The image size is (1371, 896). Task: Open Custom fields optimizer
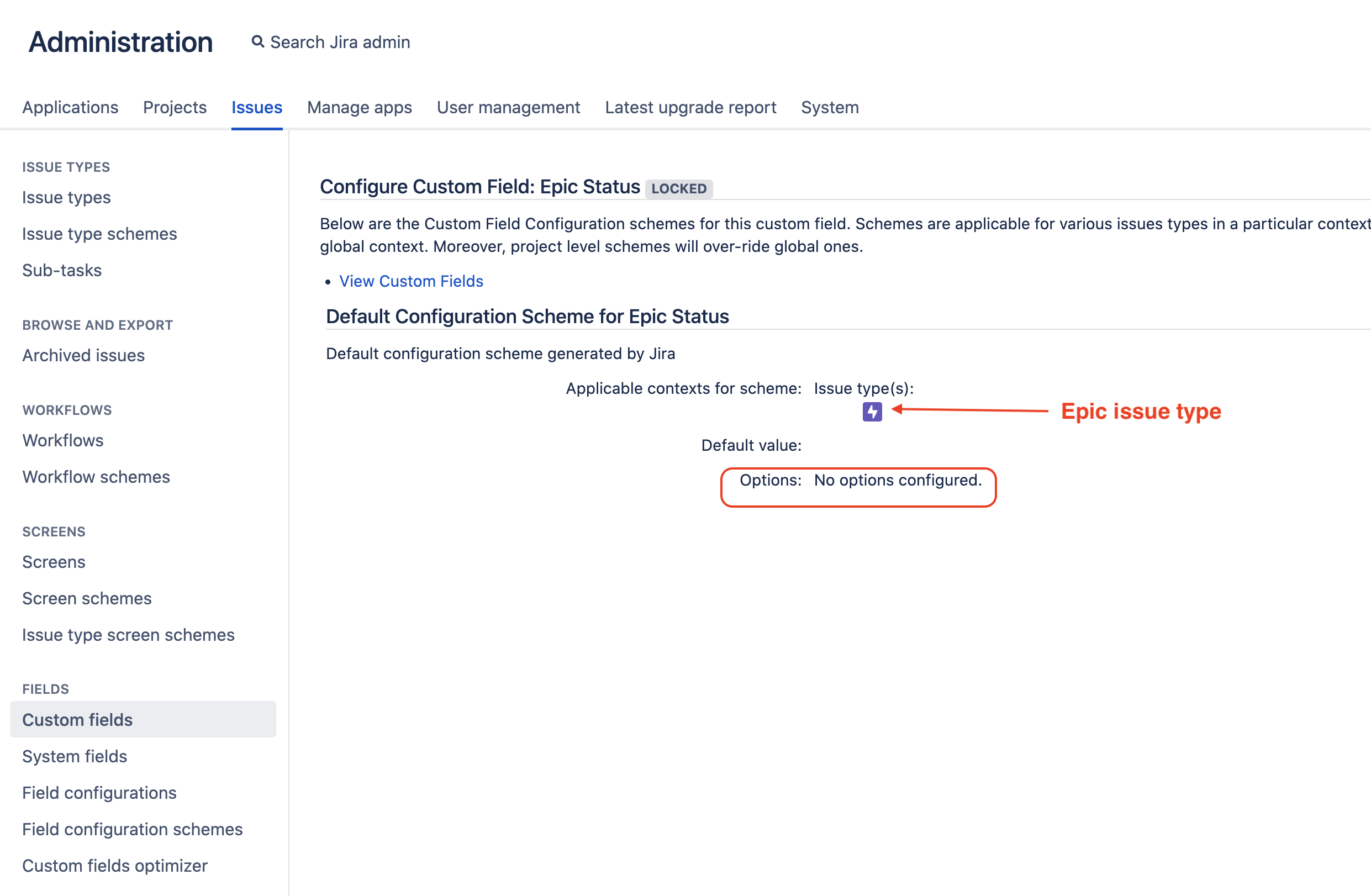click(x=115, y=866)
